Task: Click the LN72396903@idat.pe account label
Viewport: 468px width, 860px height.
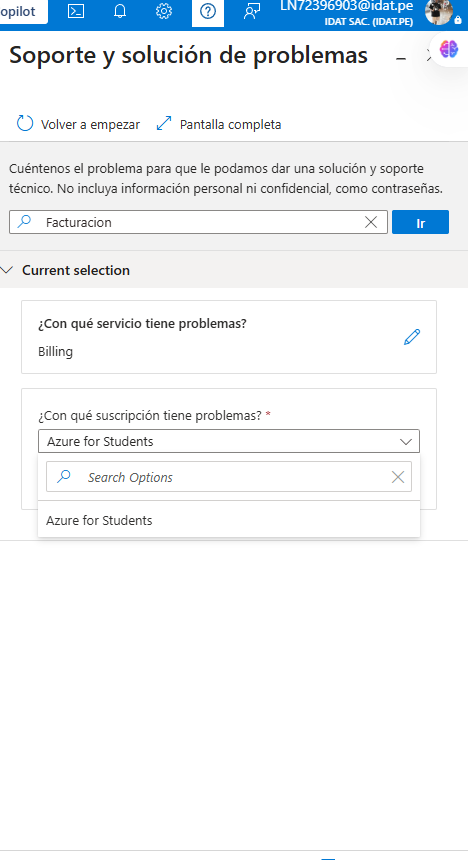Action: pyautogui.click(x=346, y=6)
